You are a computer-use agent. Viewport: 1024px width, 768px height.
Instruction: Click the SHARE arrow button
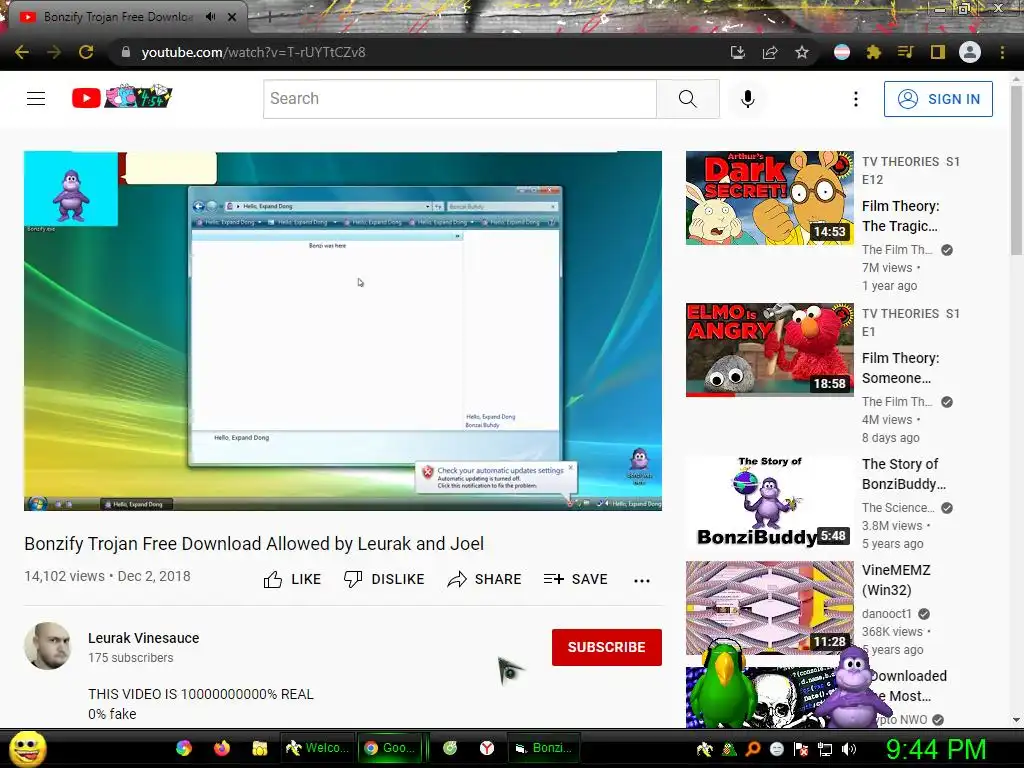click(x=484, y=579)
